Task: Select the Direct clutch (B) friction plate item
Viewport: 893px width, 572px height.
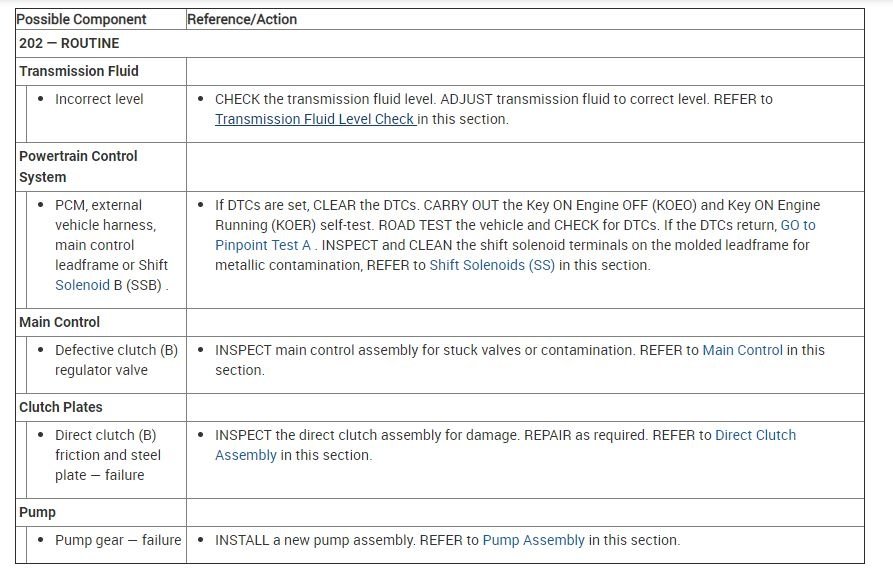Action: point(107,455)
